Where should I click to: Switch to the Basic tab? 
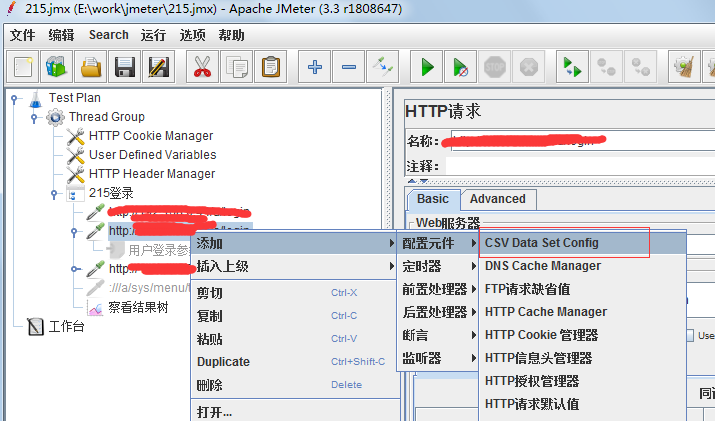point(433,199)
